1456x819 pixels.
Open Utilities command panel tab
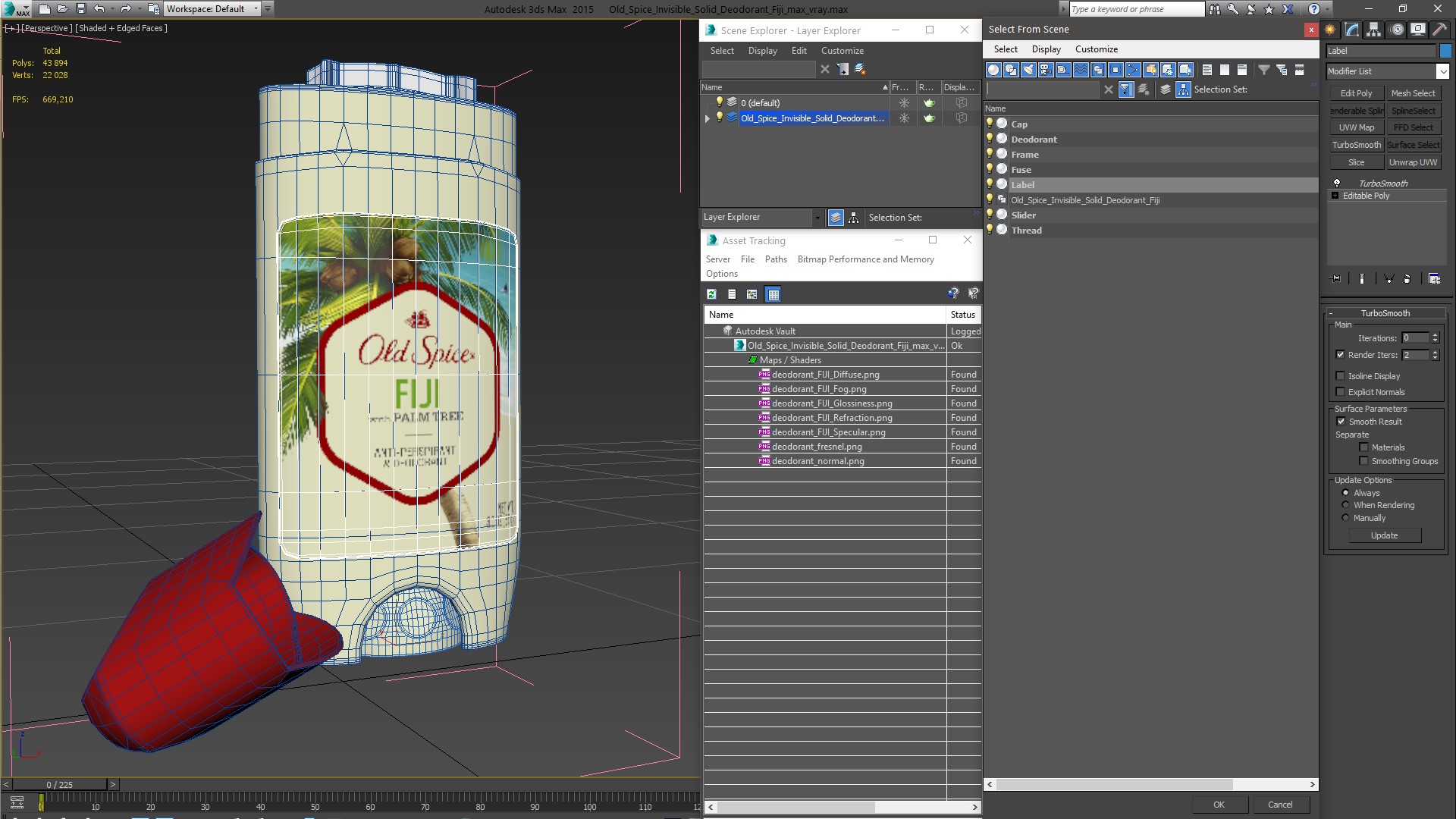point(1439,30)
